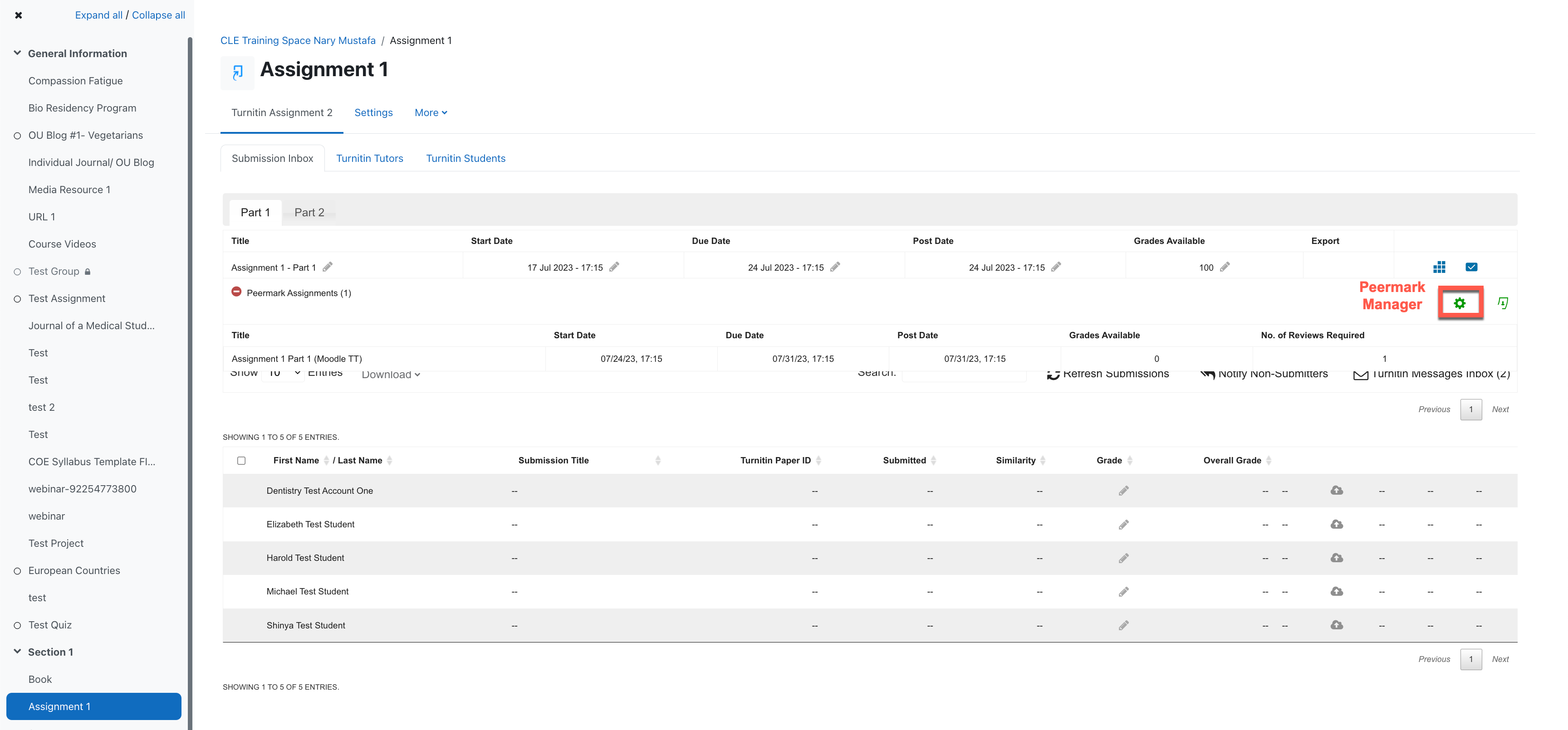Collapse Section 1 chevron in sidebar
The image size is (1568, 730).
(17, 652)
